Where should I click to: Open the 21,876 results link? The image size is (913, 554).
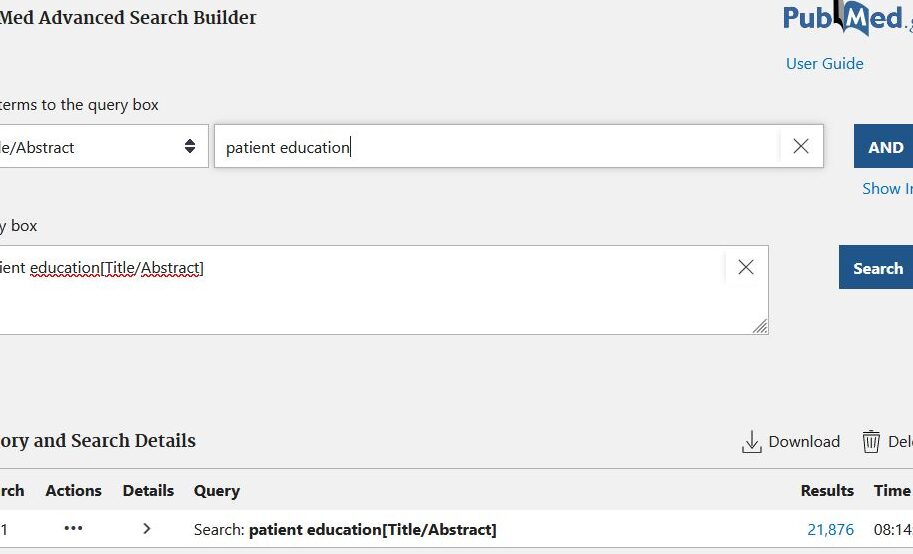830,530
